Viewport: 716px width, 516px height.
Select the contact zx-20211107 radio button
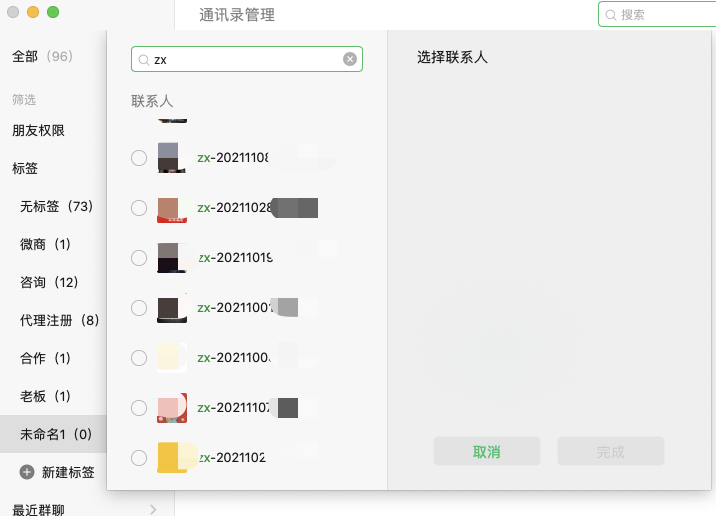pyautogui.click(x=139, y=408)
